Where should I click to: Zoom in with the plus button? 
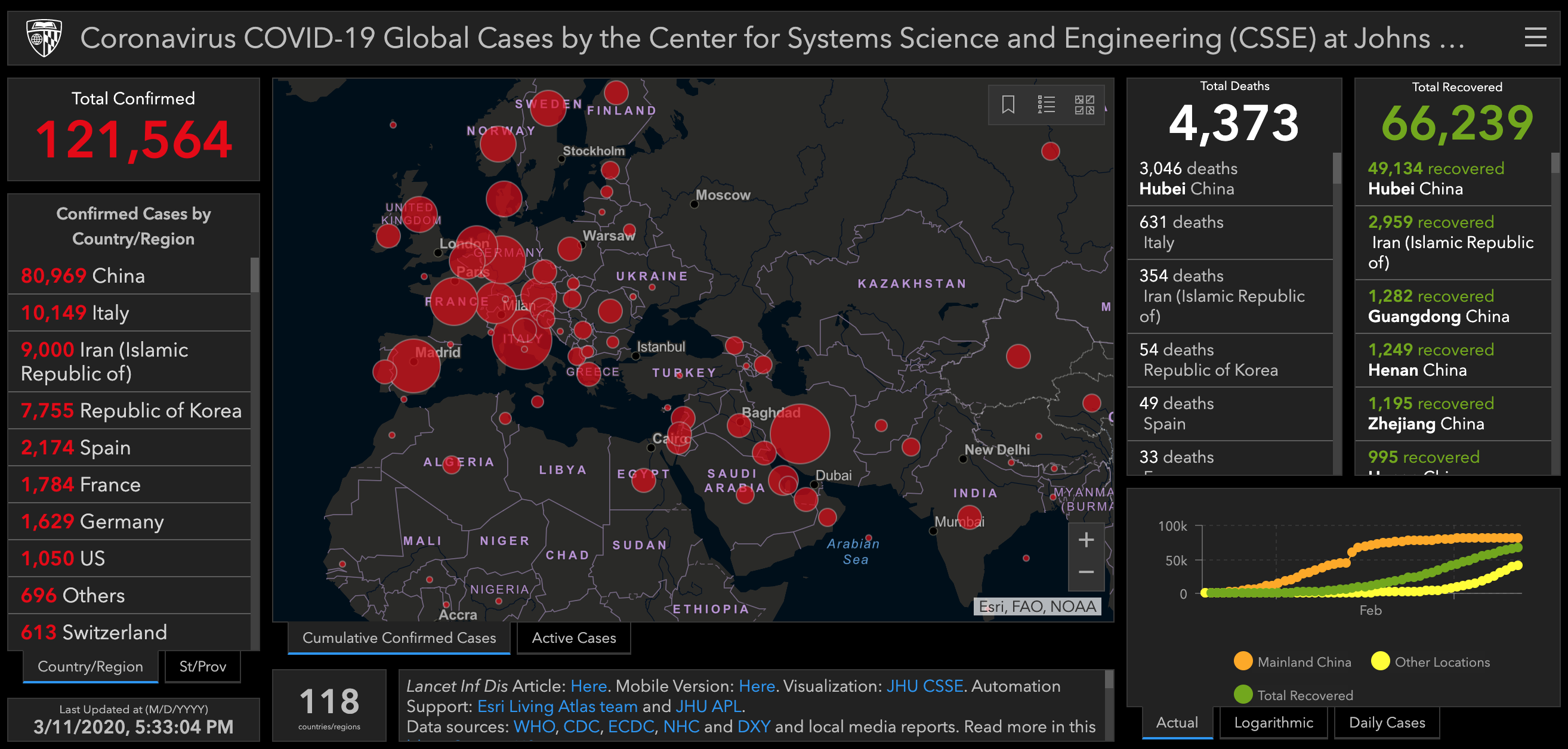[x=1086, y=540]
